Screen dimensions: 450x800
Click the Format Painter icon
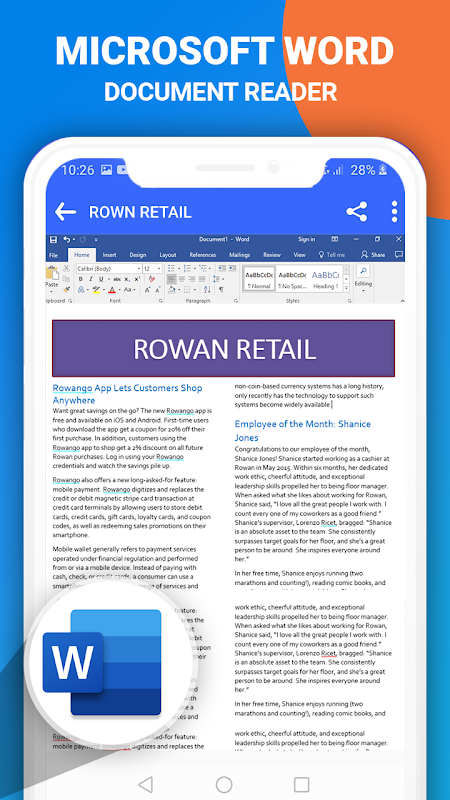coord(66,289)
